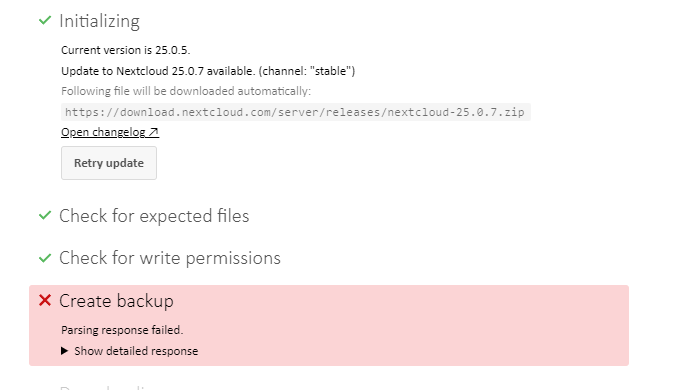Click the Initializing step heading
Screen dimensions: 685x390
tap(100, 21)
